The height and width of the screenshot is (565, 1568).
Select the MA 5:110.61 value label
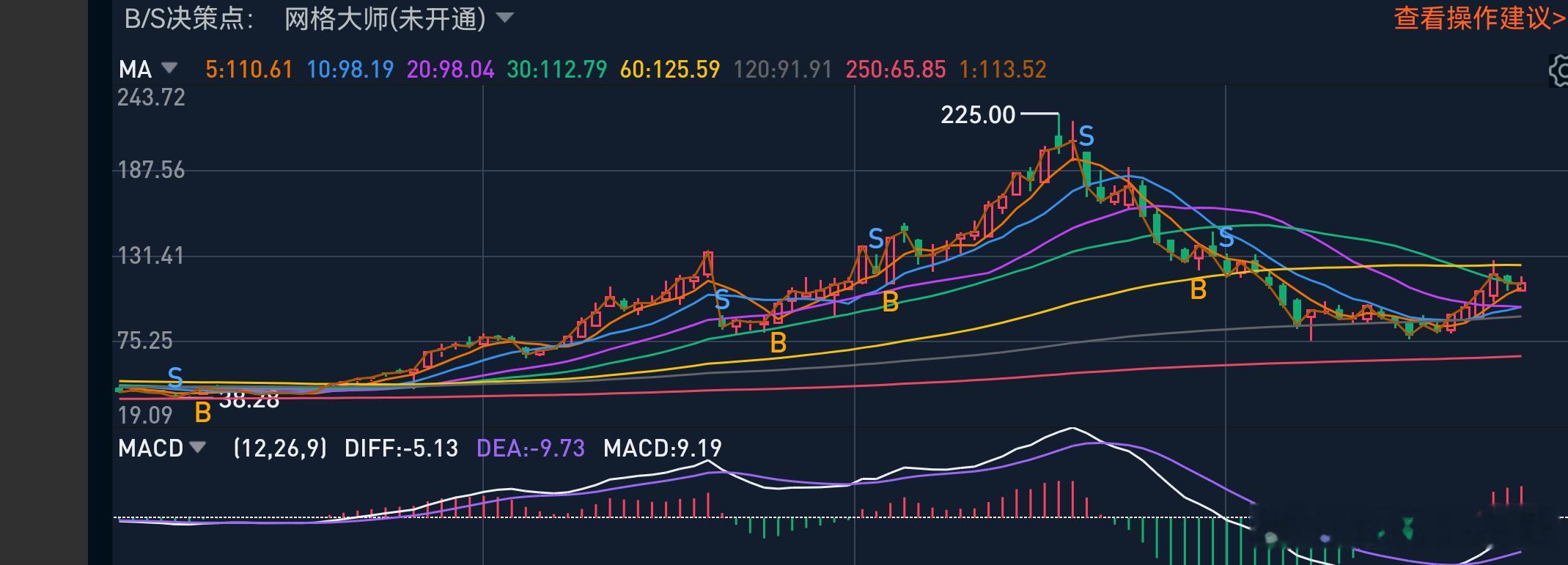coord(249,70)
